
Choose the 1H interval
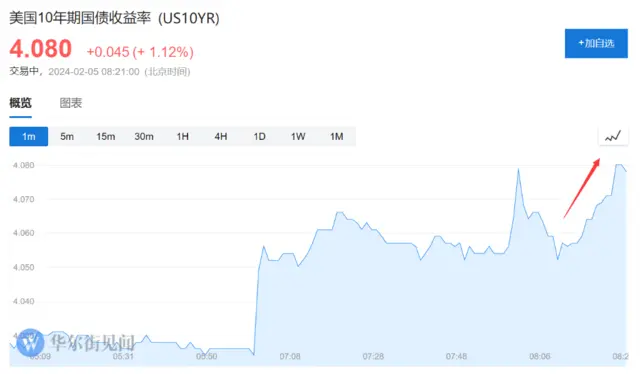182,136
